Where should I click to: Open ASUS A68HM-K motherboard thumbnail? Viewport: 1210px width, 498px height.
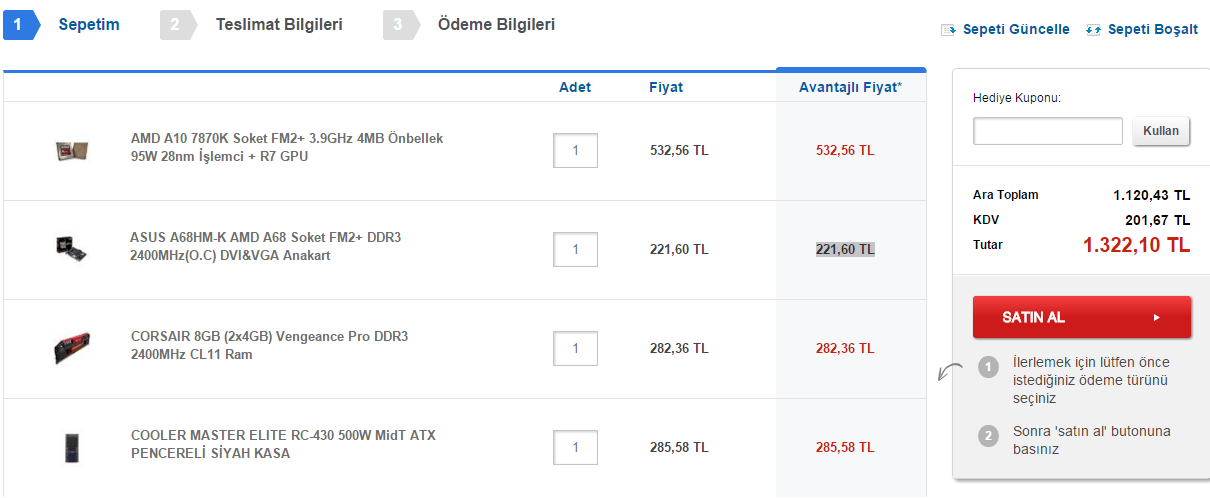pyautogui.click(x=72, y=248)
